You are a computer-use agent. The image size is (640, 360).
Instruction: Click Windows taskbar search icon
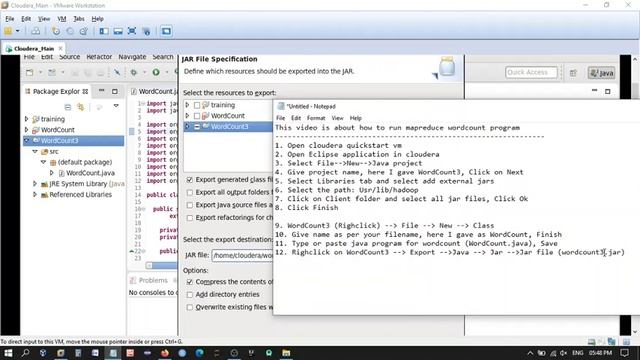click(25, 353)
